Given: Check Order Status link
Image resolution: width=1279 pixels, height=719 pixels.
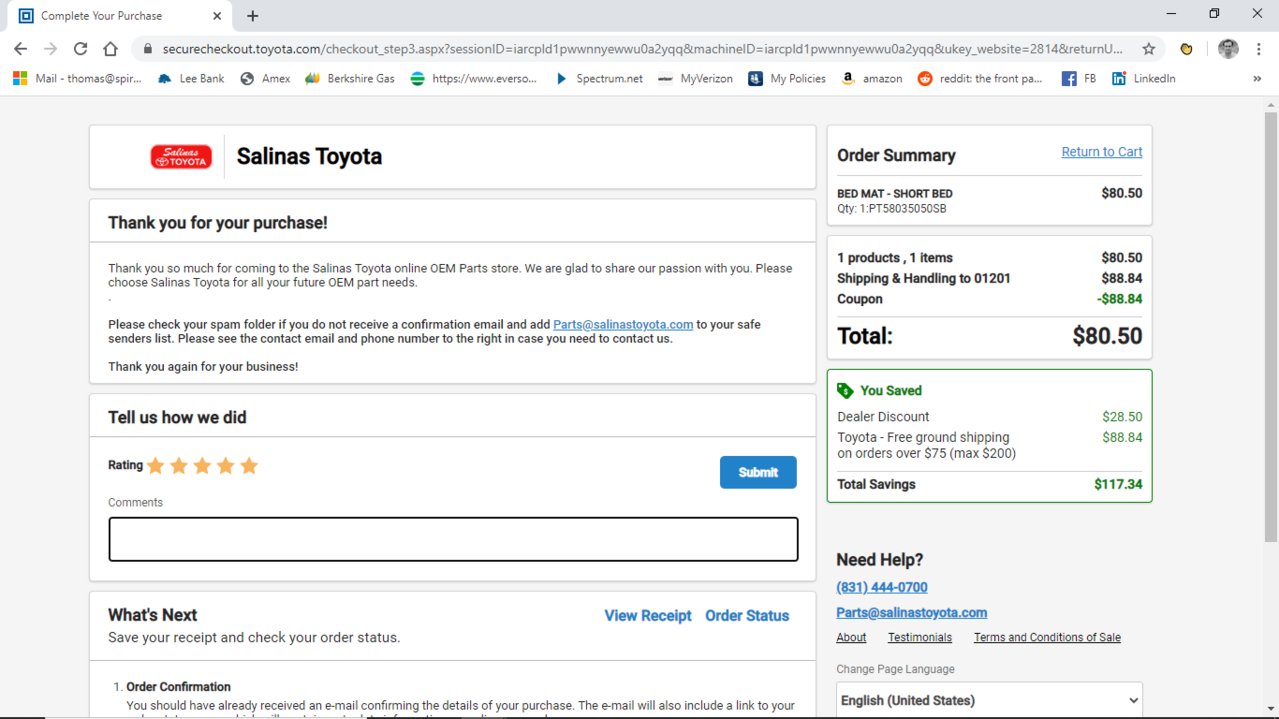Looking at the screenshot, I should click(x=747, y=616).
